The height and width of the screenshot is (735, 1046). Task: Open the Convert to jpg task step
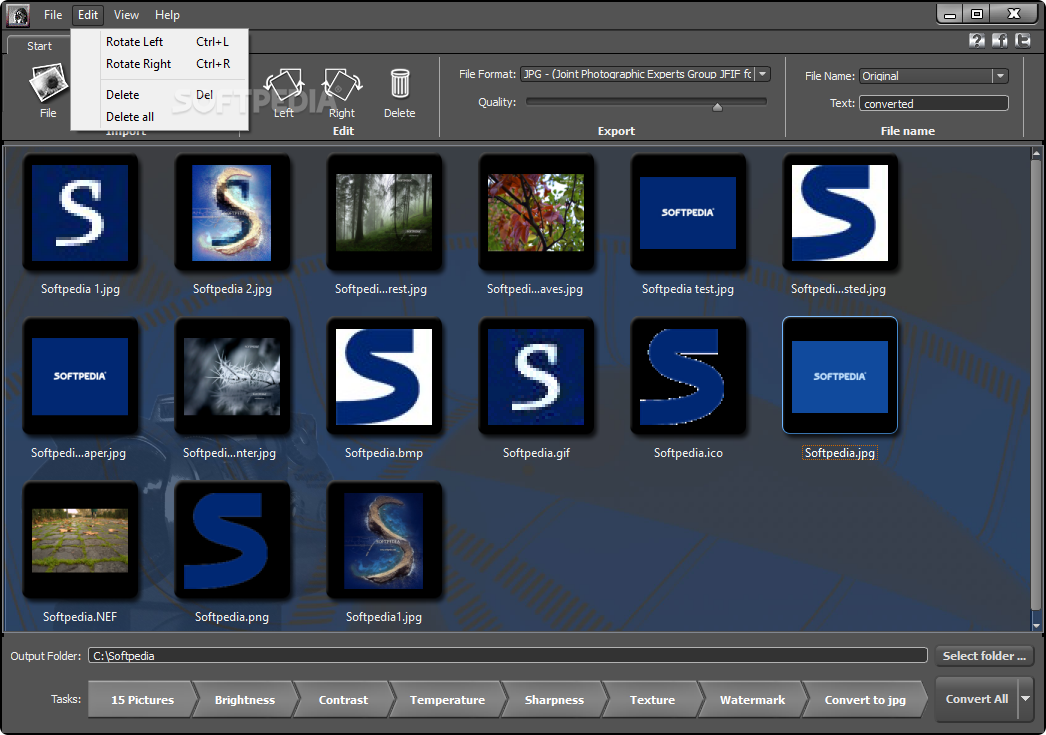click(865, 700)
